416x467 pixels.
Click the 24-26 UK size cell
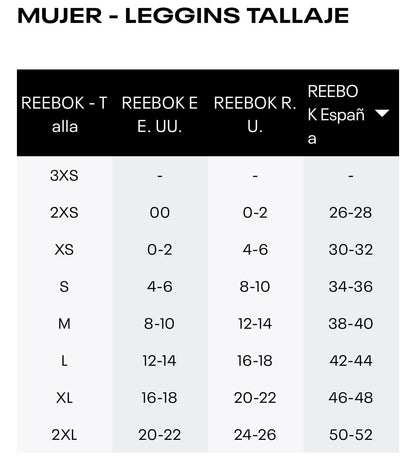click(255, 434)
